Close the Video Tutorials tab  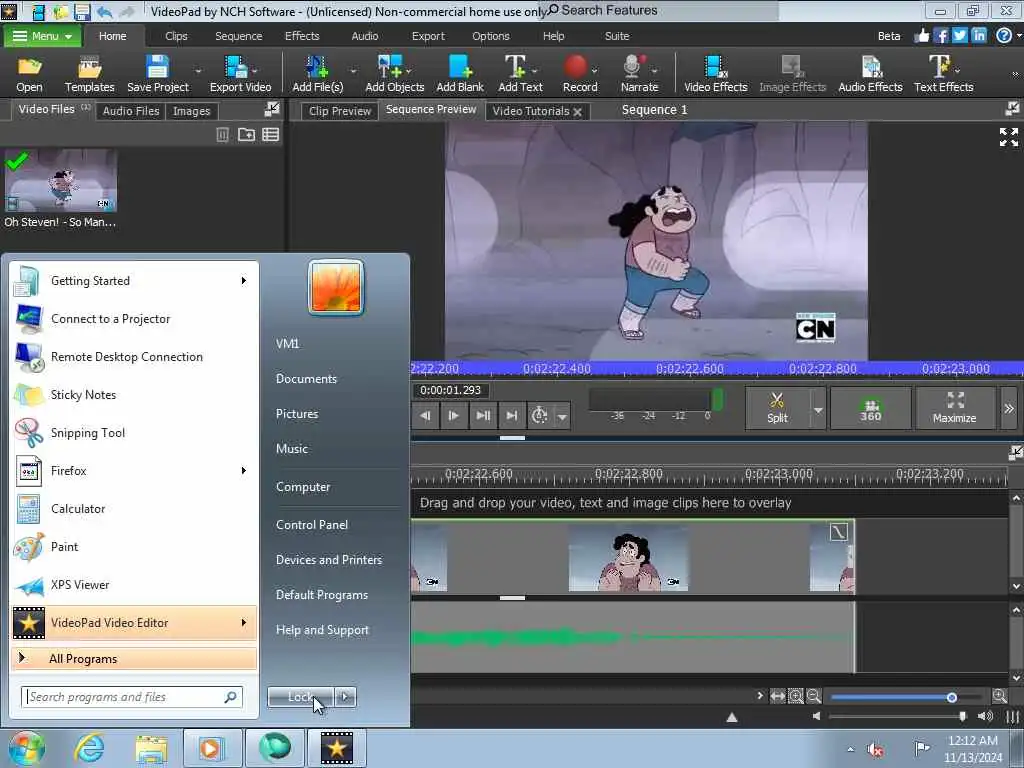(577, 112)
